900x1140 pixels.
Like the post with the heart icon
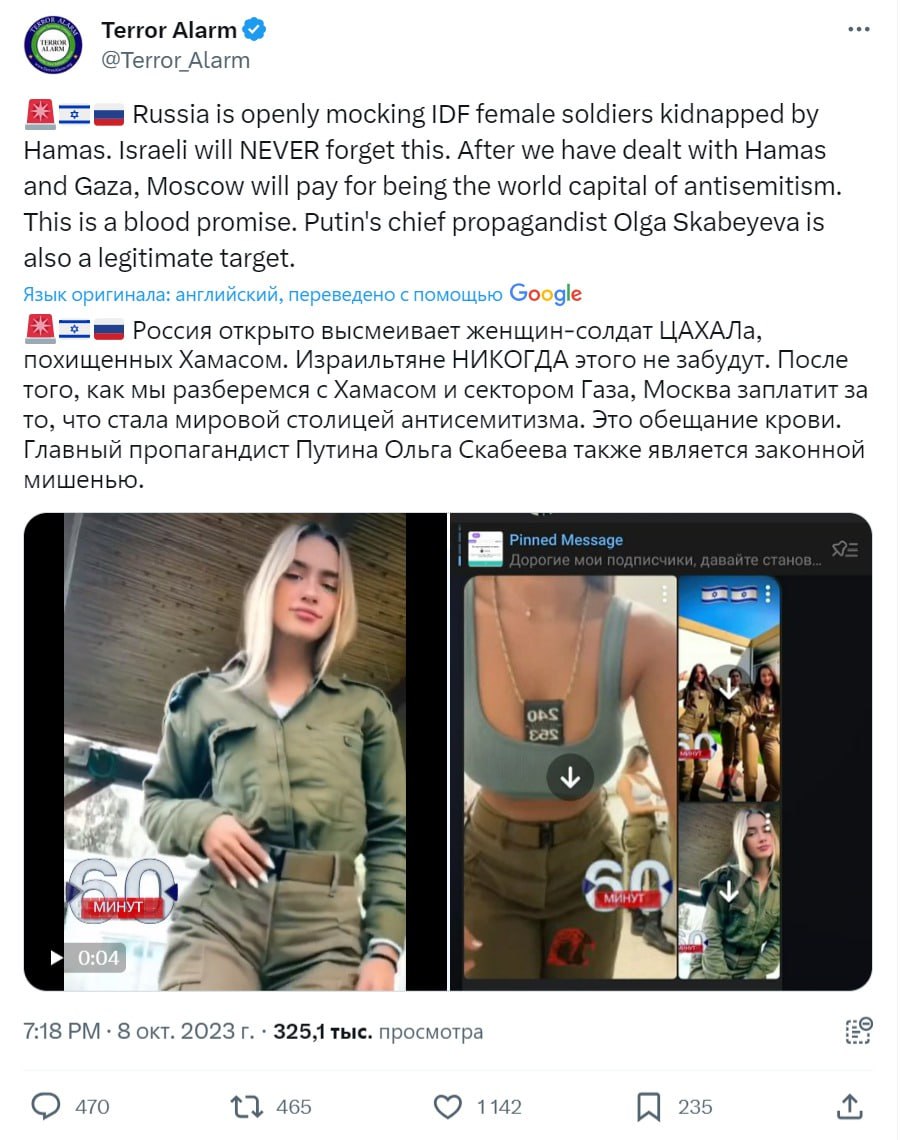(448, 1107)
